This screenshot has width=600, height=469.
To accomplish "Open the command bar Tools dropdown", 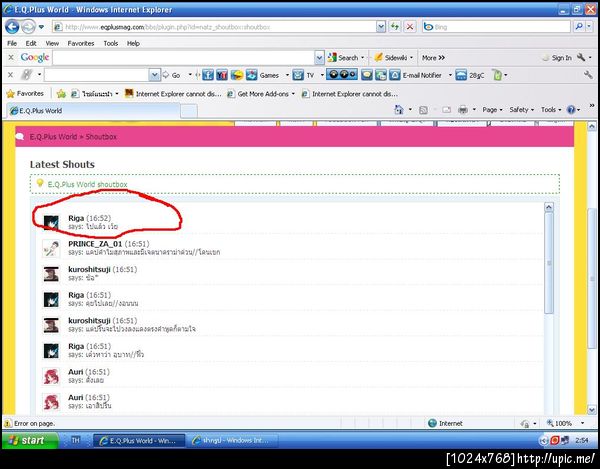I will pyautogui.click(x=551, y=110).
